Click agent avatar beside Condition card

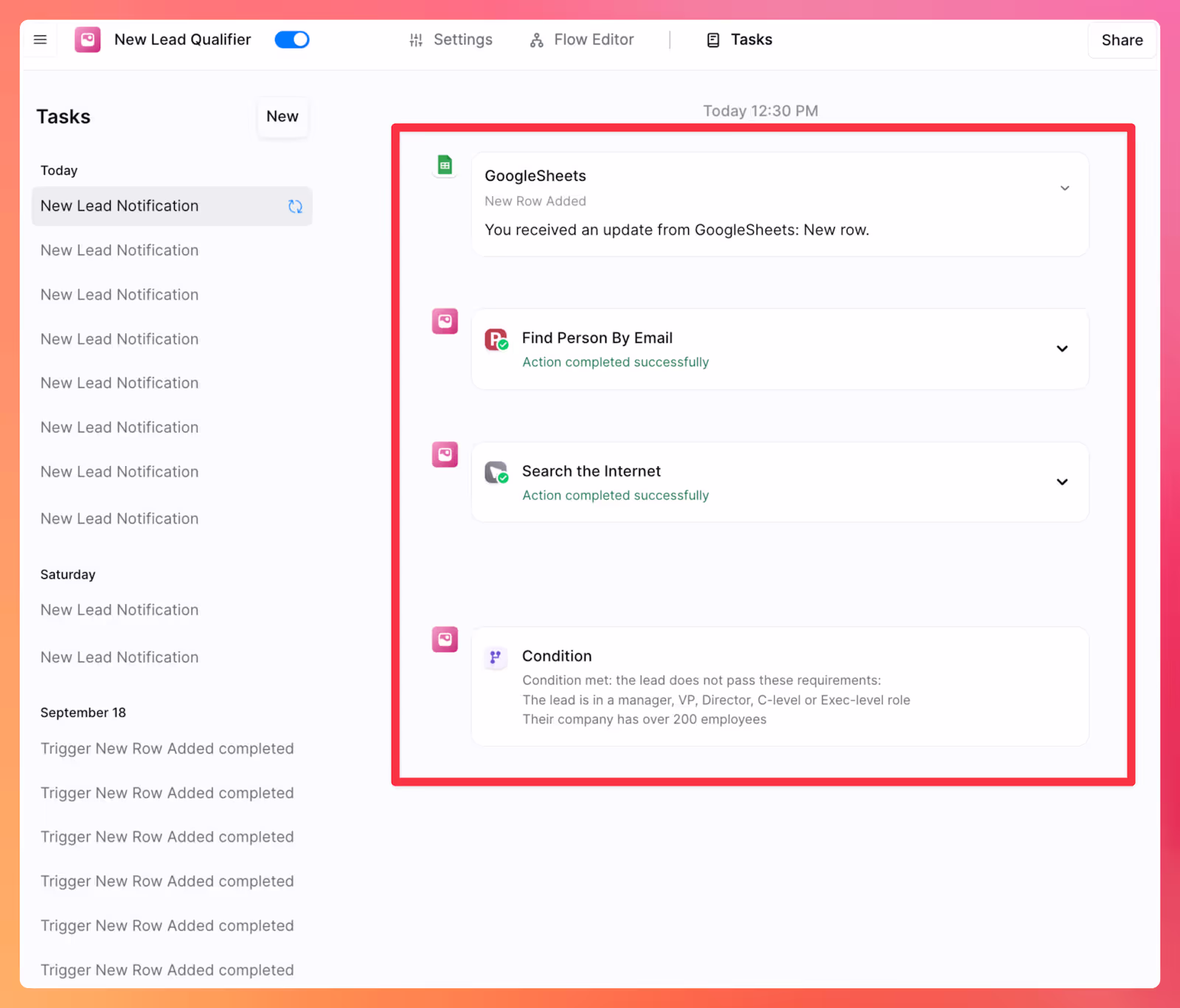tap(445, 639)
